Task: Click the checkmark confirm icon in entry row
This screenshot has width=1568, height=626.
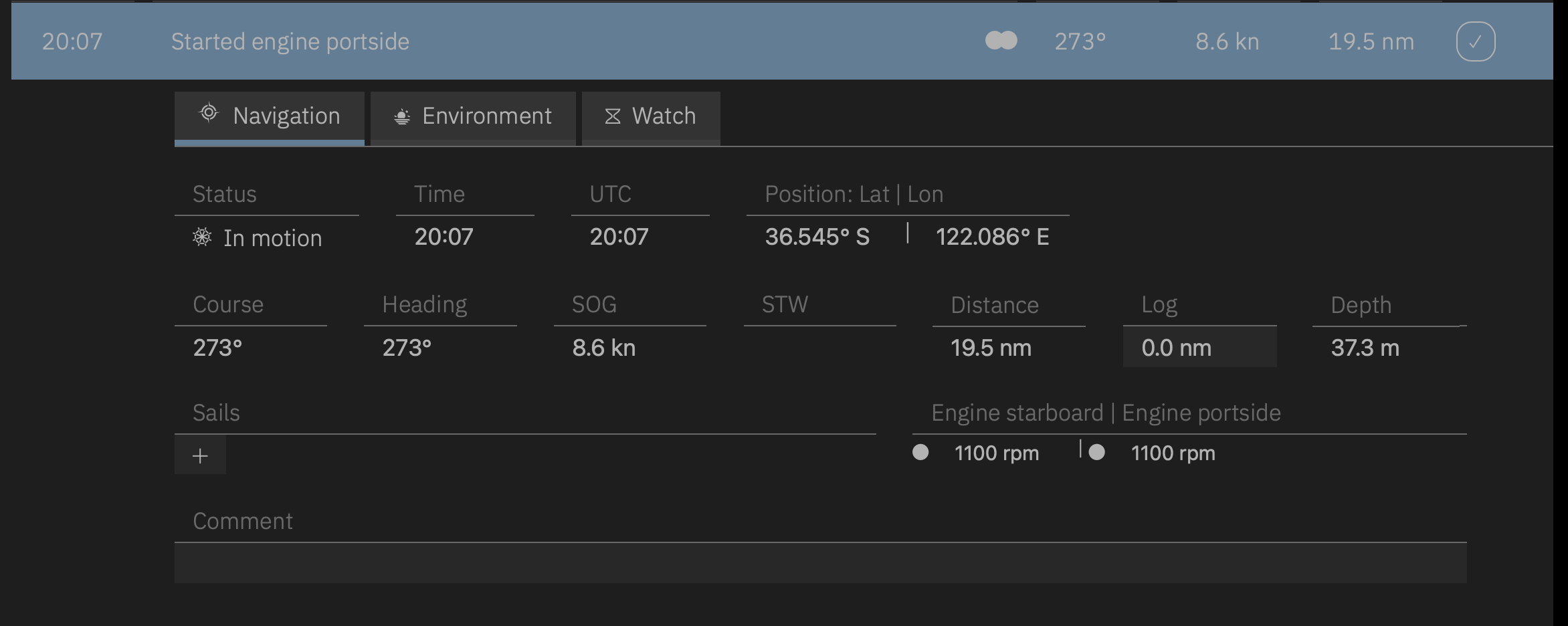Action: 1475,41
